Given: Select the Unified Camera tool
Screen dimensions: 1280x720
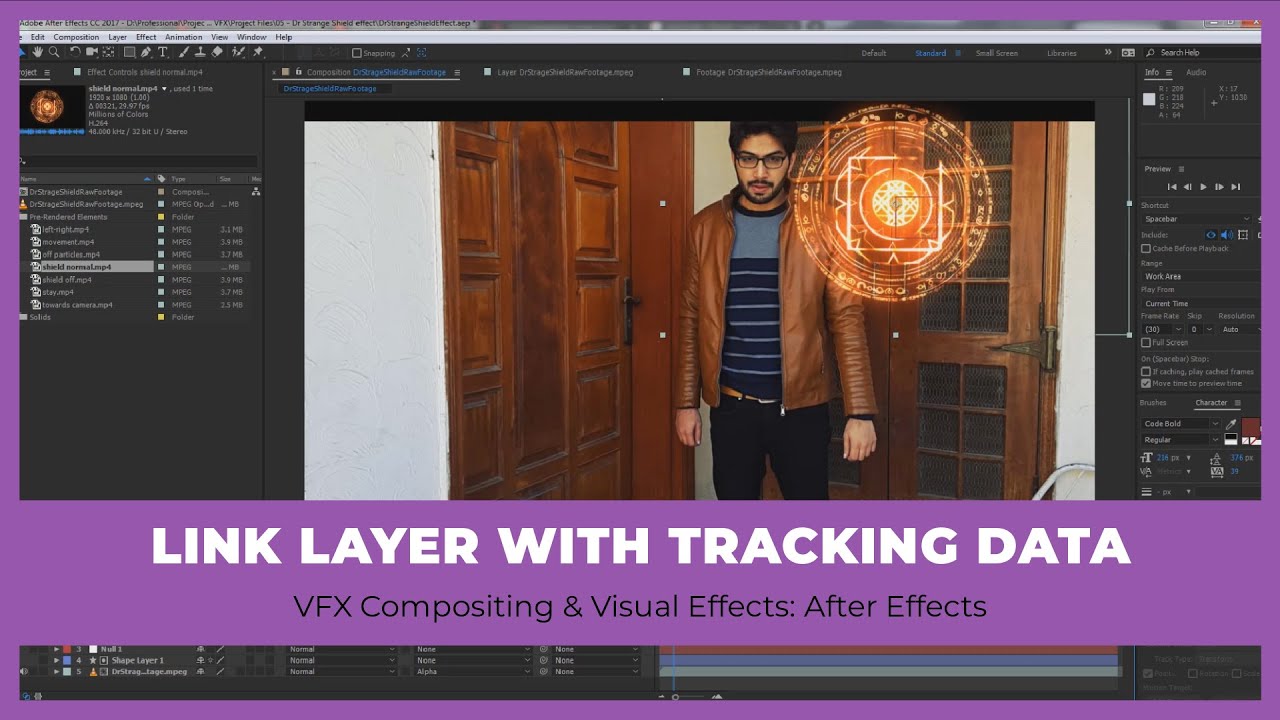Looking at the screenshot, I should (92, 52).
